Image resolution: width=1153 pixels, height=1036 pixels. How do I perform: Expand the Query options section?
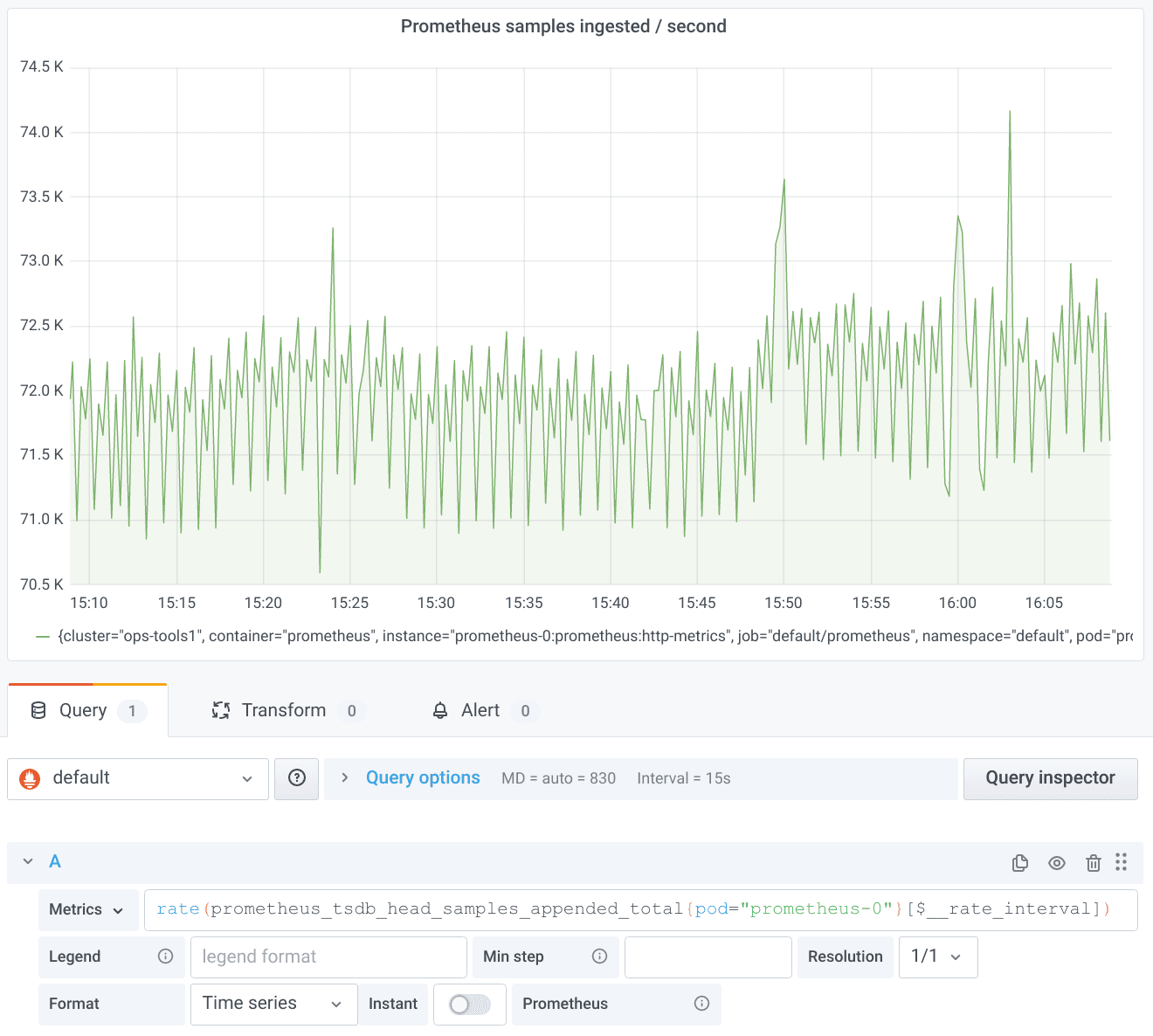[422, 778]
